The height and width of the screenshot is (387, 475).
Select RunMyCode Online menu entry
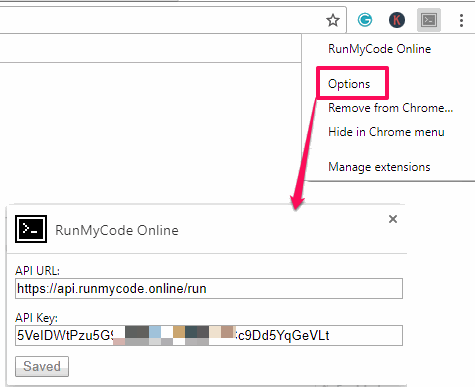[x=379, y=49]
